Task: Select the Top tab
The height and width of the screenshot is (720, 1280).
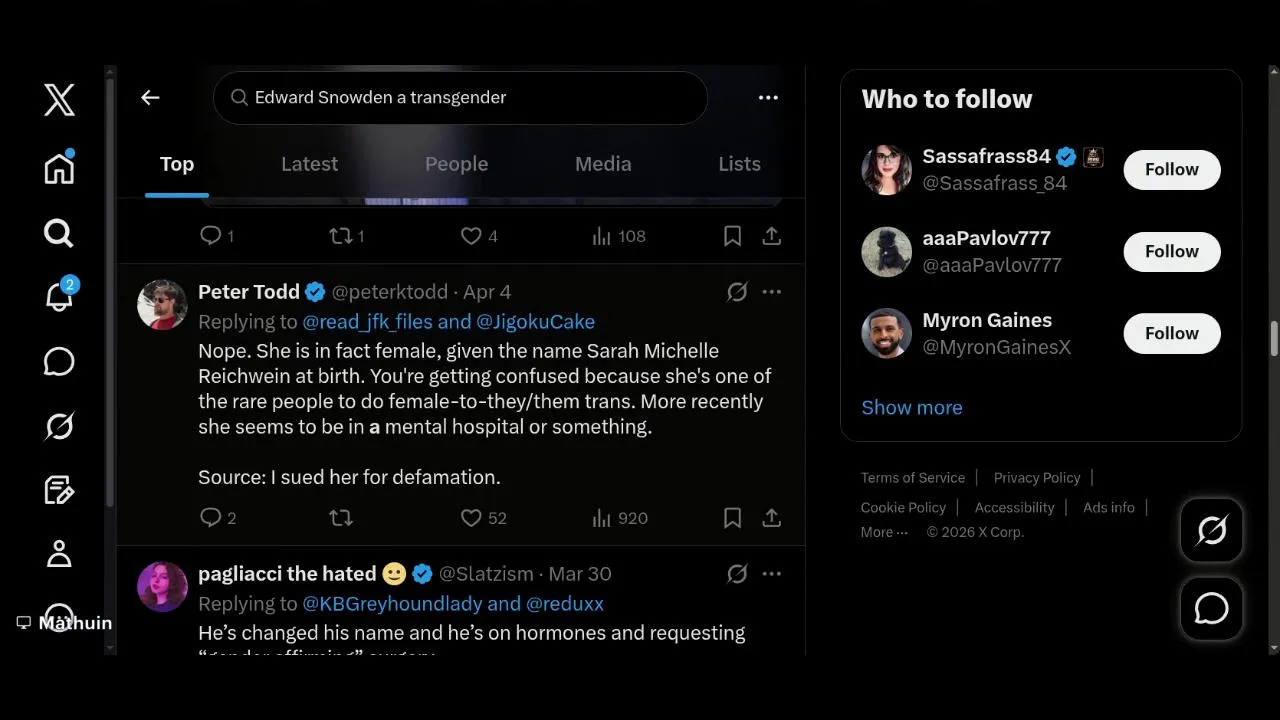Action: click(177, 164)
